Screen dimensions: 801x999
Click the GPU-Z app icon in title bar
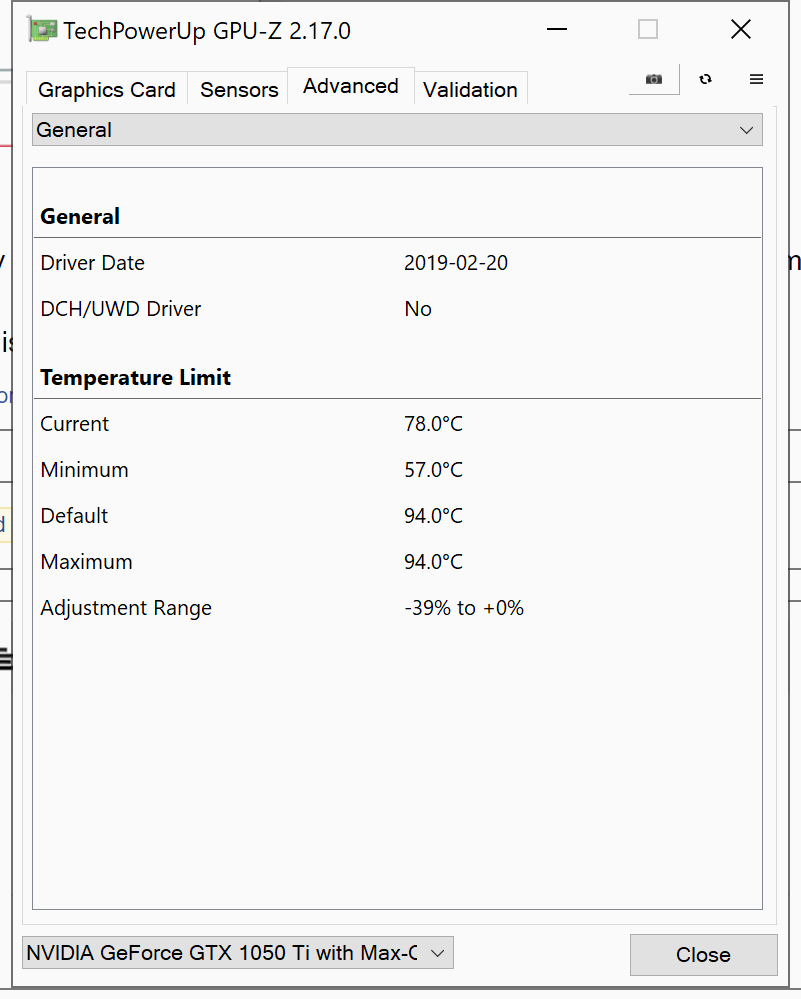coord(42,30)
